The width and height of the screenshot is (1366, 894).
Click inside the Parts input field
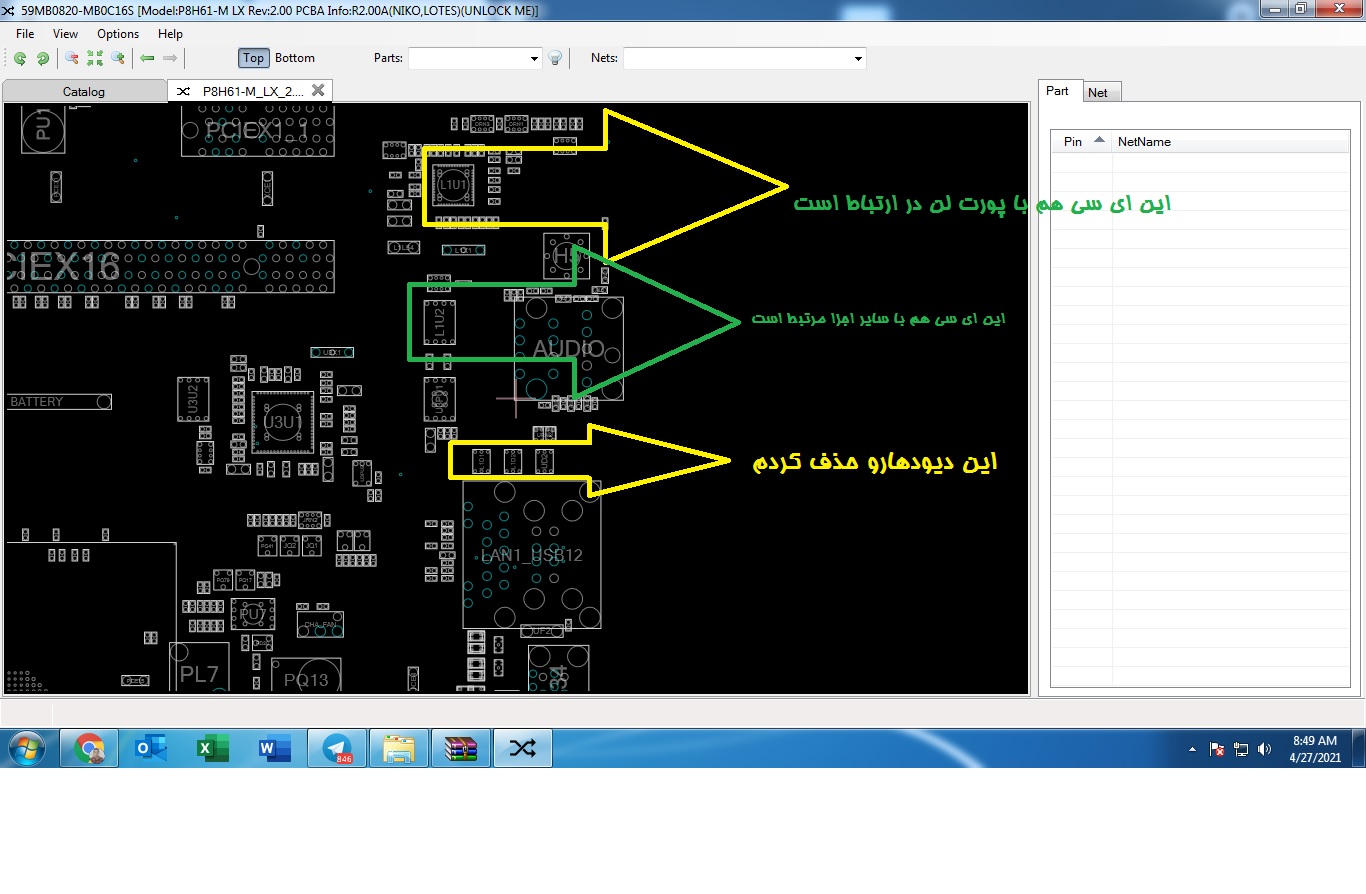[x=467, y=59]
